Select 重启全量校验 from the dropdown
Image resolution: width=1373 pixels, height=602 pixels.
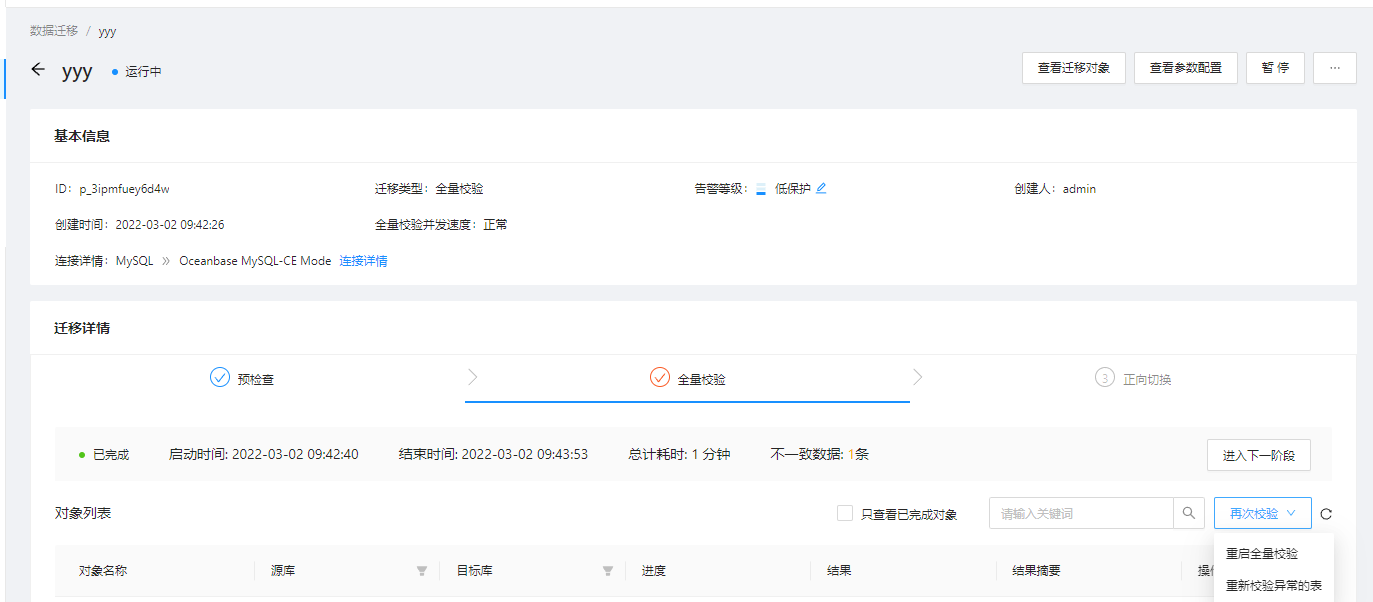(x=1262, y=553)
